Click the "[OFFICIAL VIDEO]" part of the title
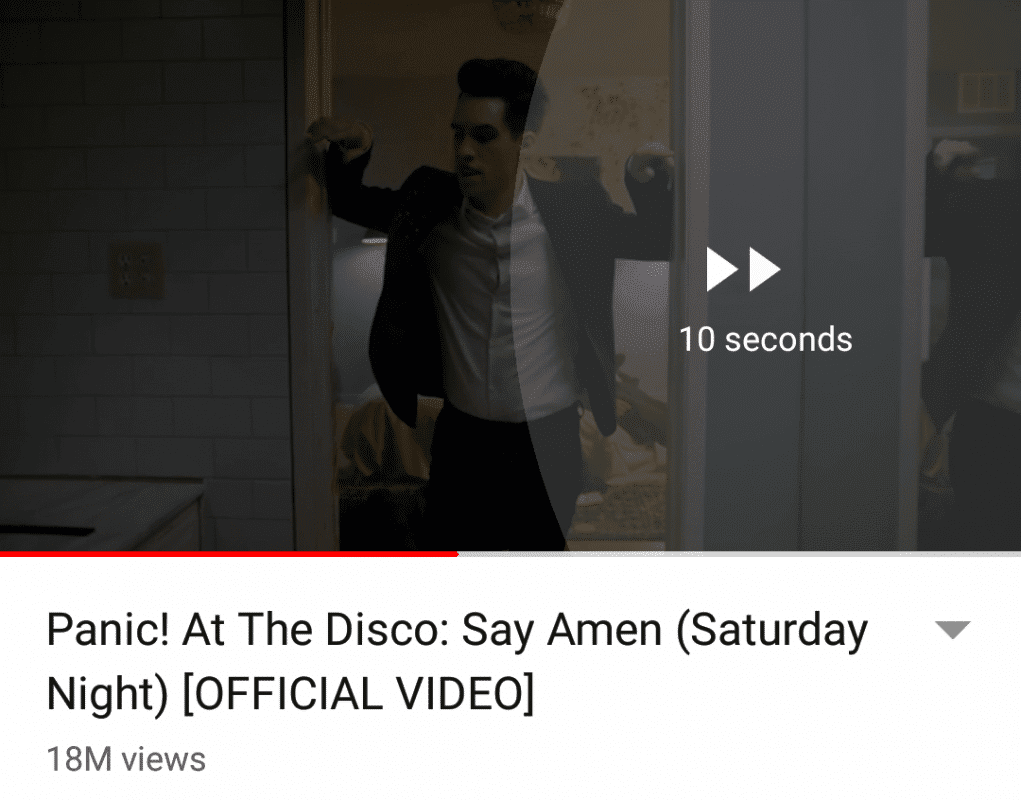This screenshot has height=800, width=1021. pyautogui.click(x=358, y=693)
